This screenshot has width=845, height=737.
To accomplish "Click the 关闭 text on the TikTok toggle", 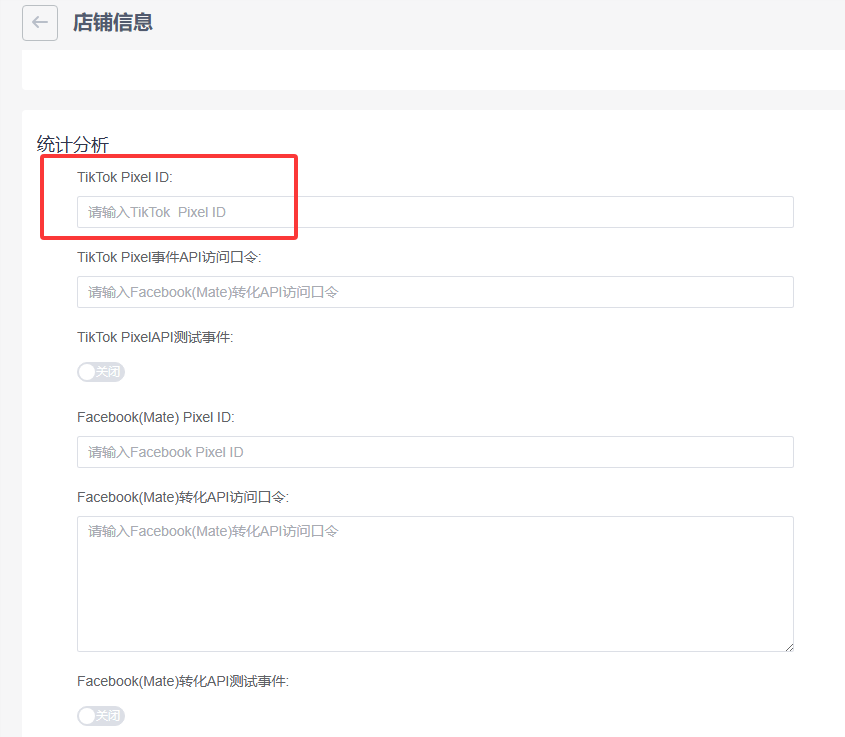I will tap(108, 372).
